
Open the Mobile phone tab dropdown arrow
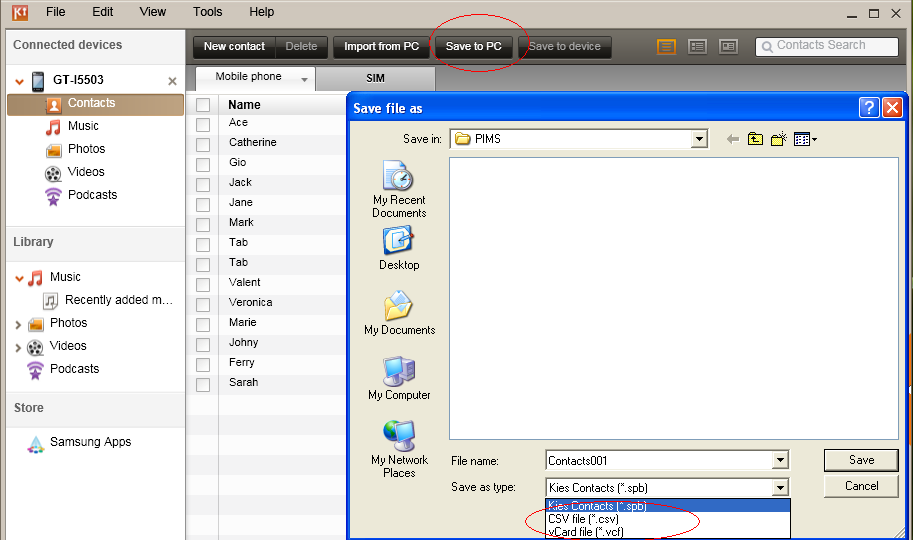[x=304, y=80]
